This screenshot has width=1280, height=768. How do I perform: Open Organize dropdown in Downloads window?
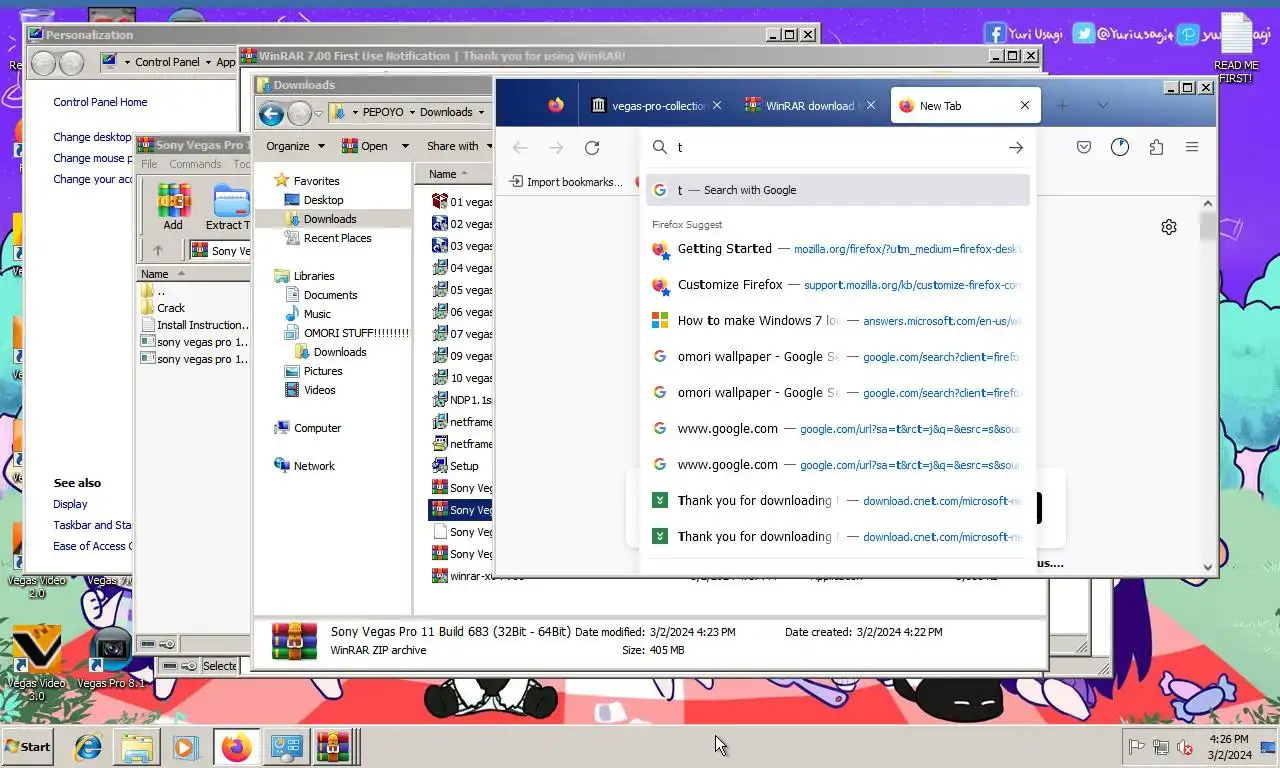(295, 146)
